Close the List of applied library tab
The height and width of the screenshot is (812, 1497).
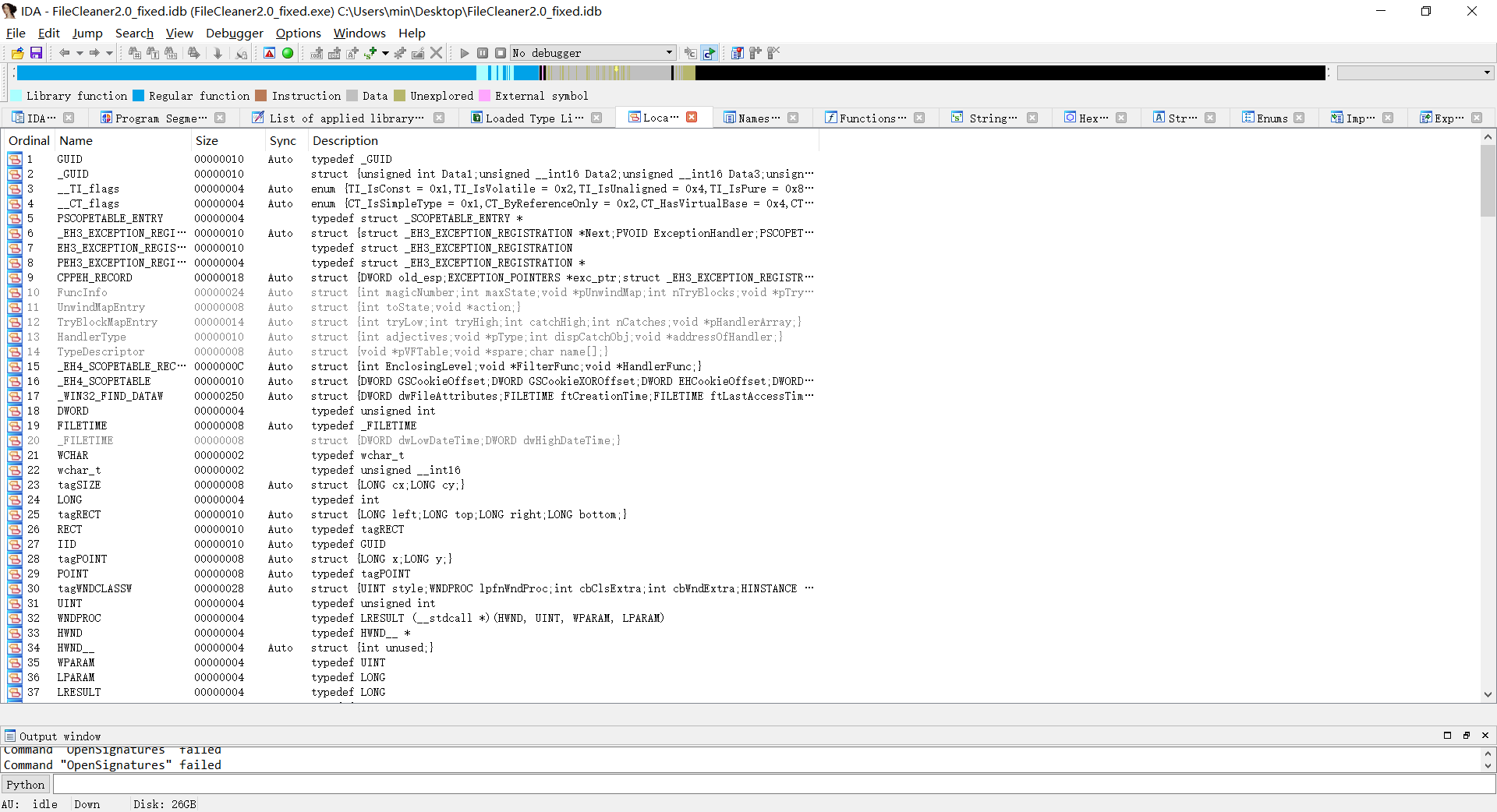[x=439, y=118]
